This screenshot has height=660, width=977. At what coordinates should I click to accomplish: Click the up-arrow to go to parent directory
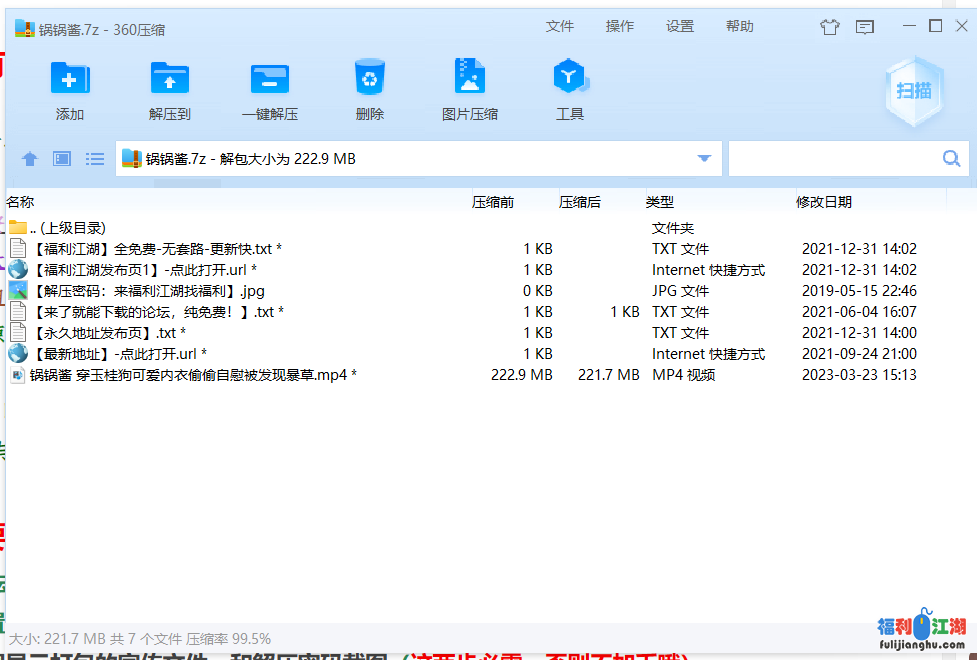pos(29,158)
